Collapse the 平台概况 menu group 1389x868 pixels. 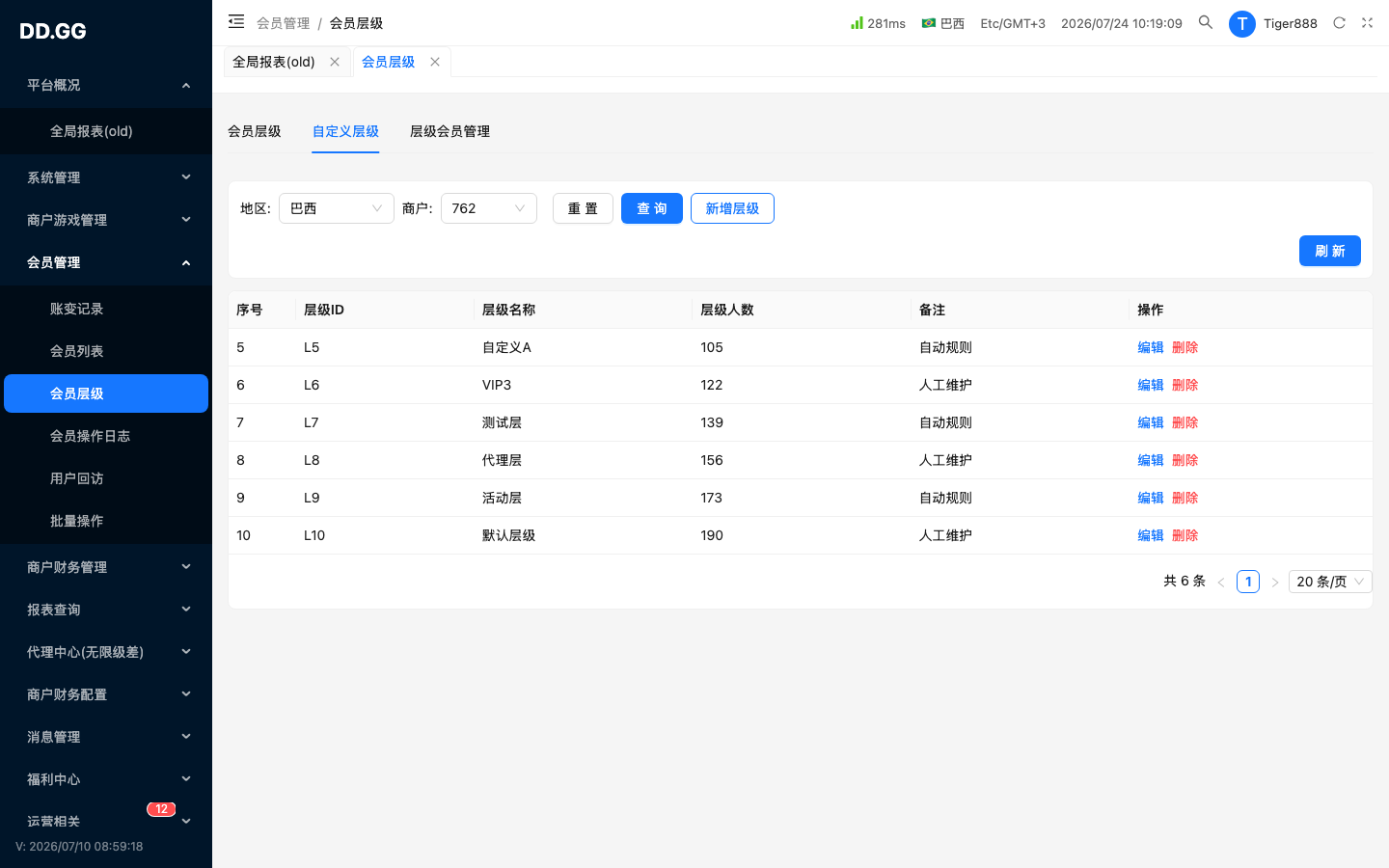click(106, 85)
